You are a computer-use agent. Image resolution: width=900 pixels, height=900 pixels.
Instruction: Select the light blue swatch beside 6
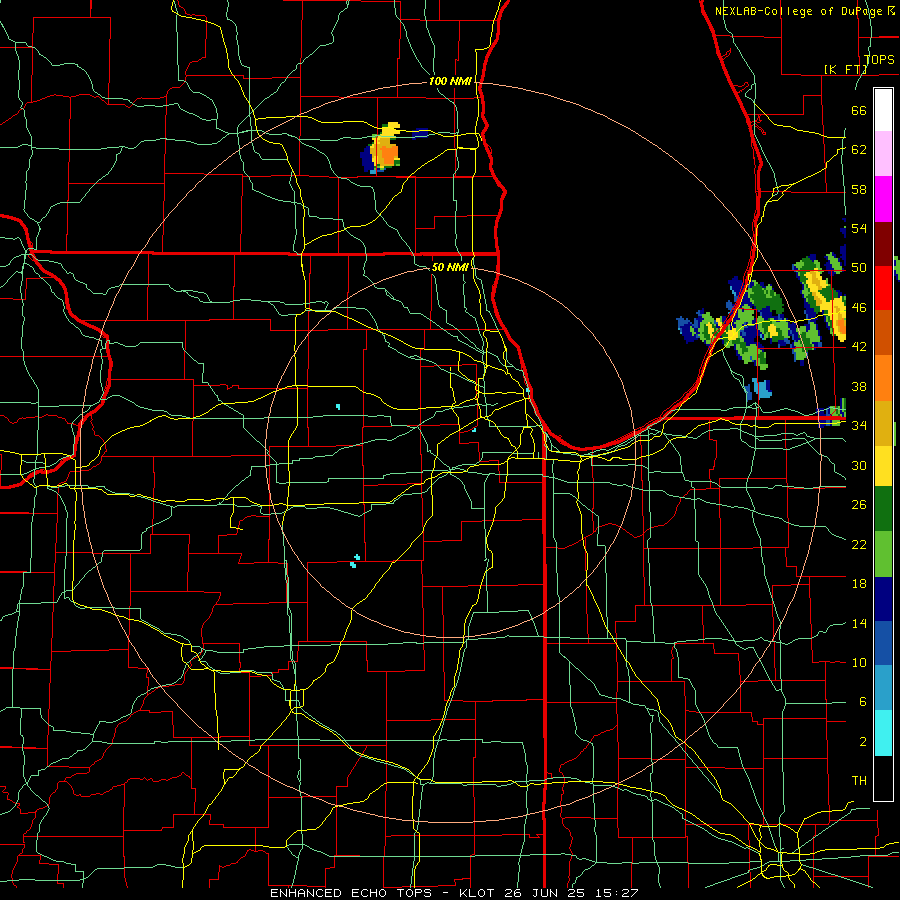point(883,689)
